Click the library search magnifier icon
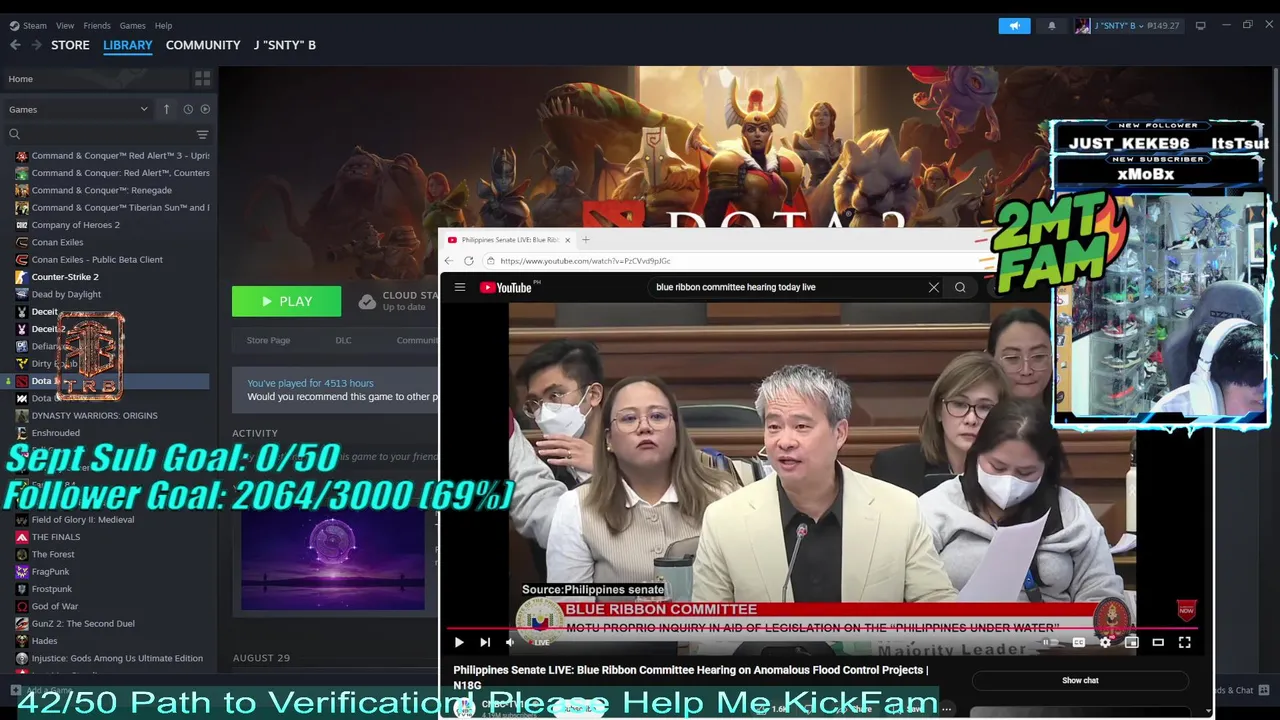This screenshot has height=720, width=1280. (14, 134)
